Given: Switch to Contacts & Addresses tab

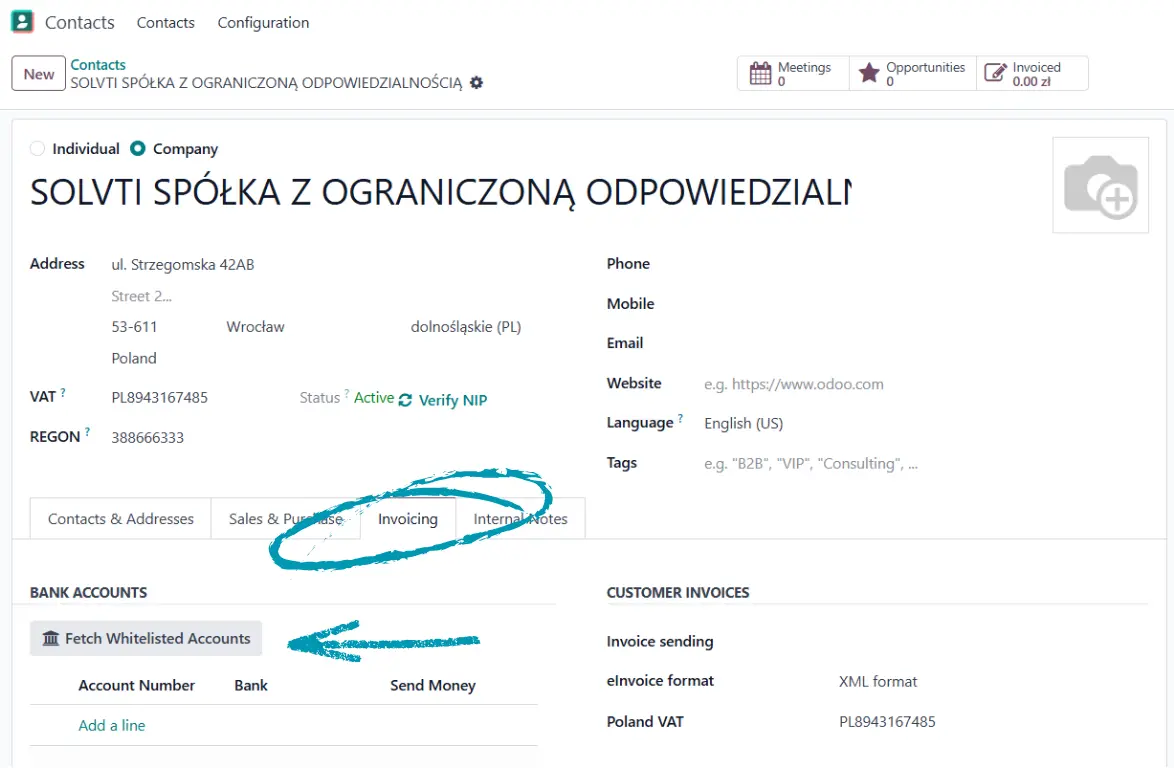Looking at the screenshot, I should coord(121,519).
